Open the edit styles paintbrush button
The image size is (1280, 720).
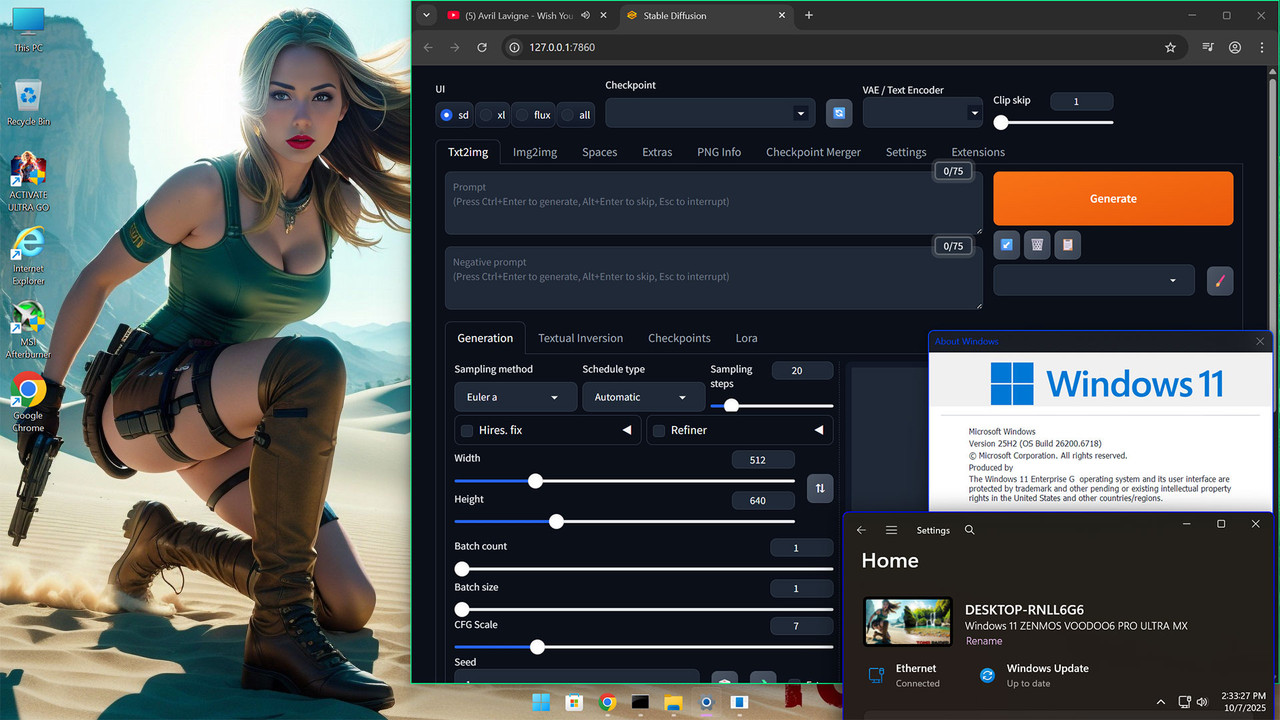(1219, 281)
